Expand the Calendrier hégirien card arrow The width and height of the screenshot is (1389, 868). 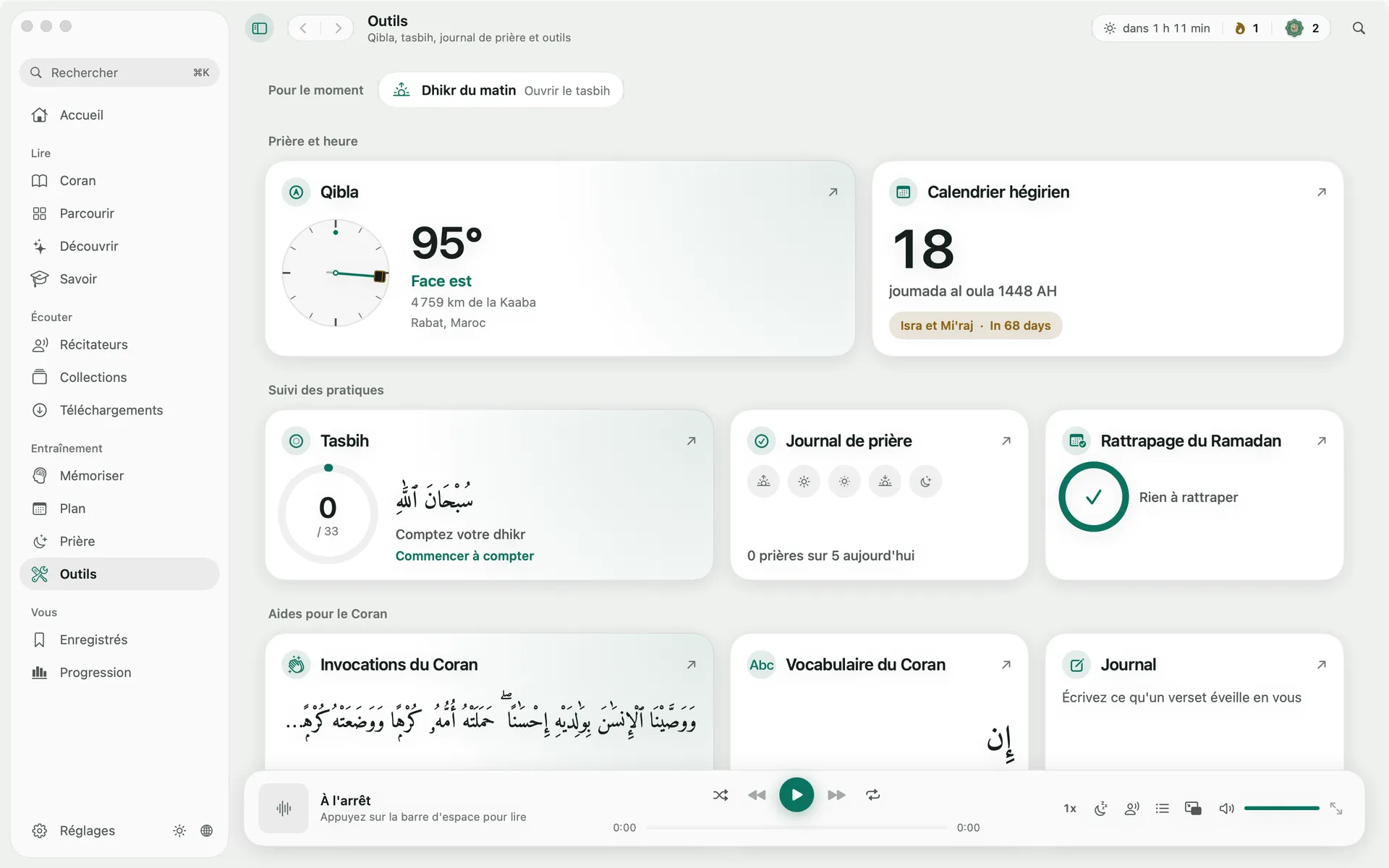[1322, 192]
